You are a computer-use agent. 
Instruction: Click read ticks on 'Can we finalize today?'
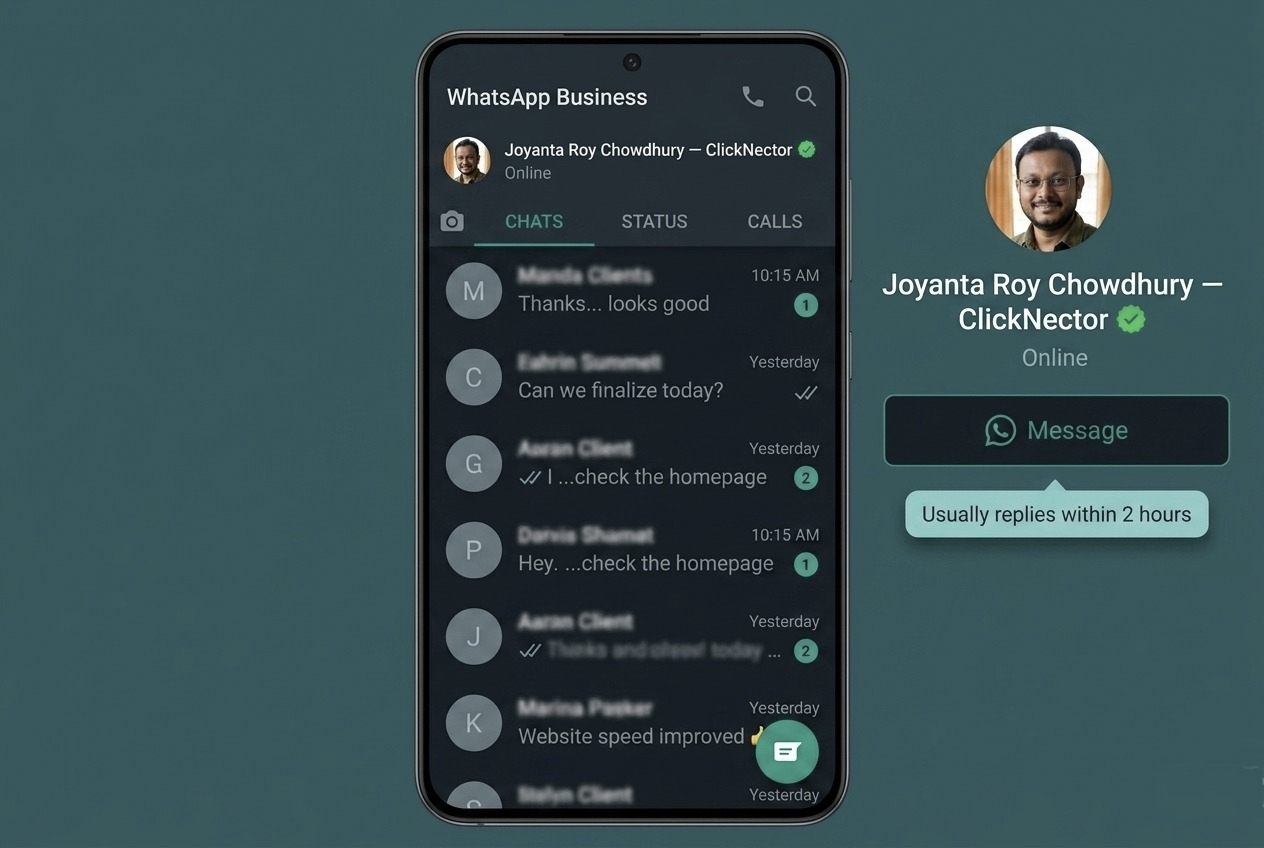click(806, 393)
